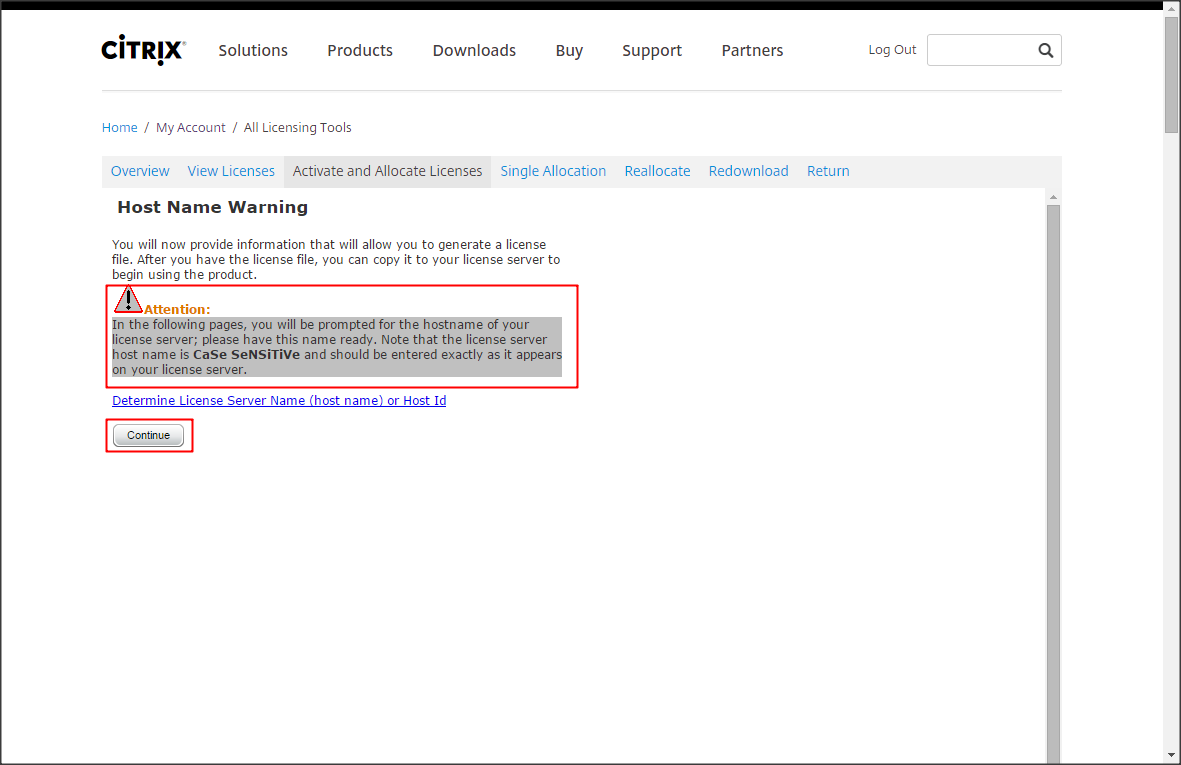Viewport: 1181px width, 765px height.
Task: Click the Citrix logo
Action: pos(143,51)
